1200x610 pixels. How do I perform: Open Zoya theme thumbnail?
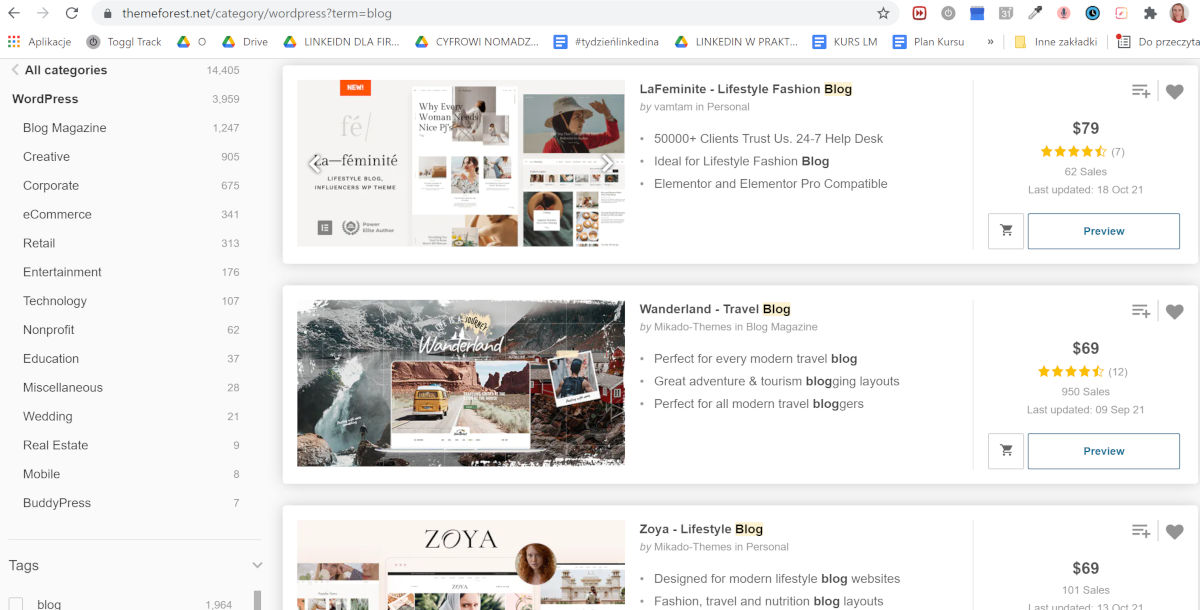[x=461, y=565]
